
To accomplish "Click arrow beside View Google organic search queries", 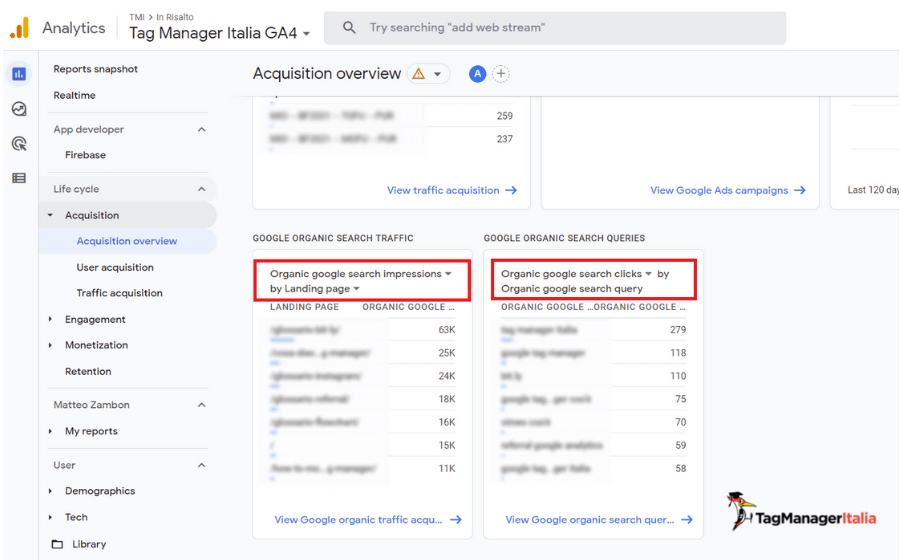I will [686, 520].
